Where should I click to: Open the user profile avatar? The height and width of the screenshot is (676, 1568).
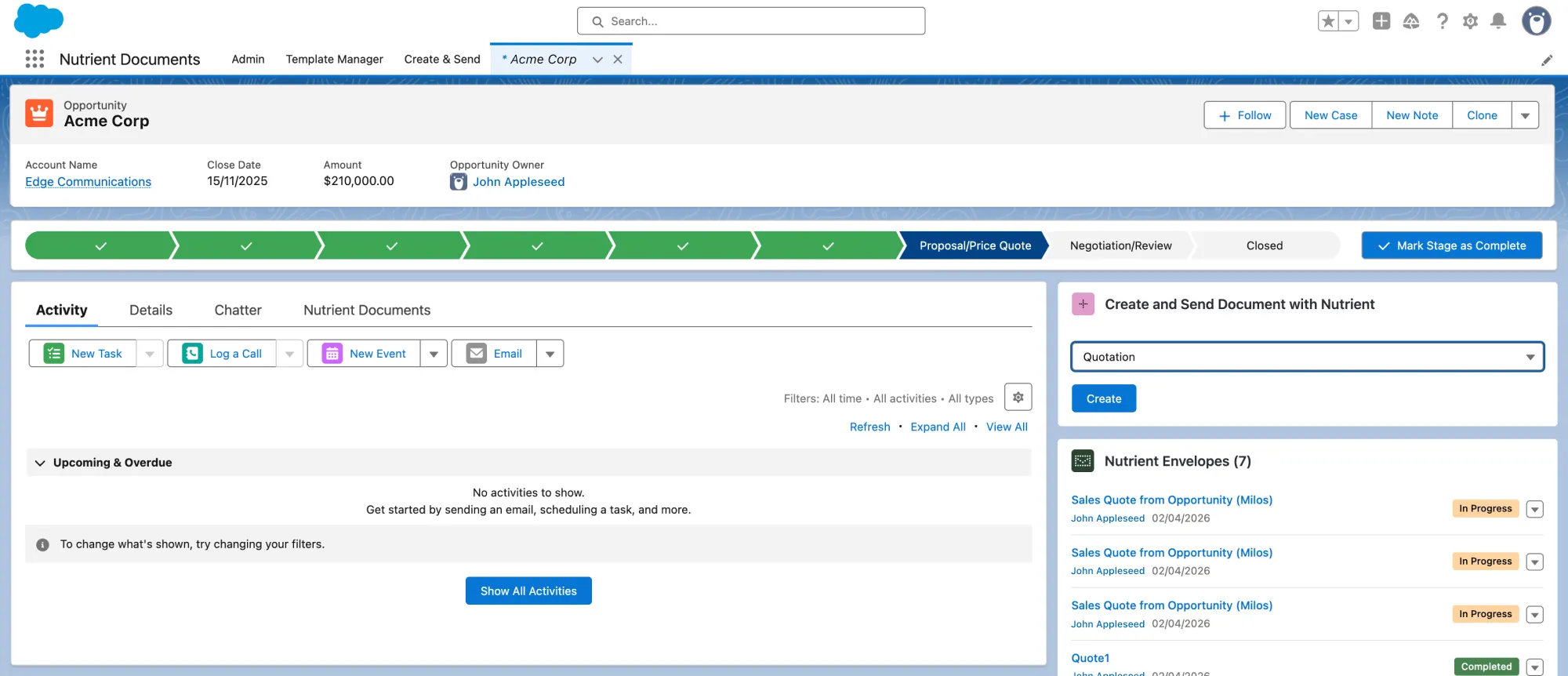click(x=1536, y=21)
